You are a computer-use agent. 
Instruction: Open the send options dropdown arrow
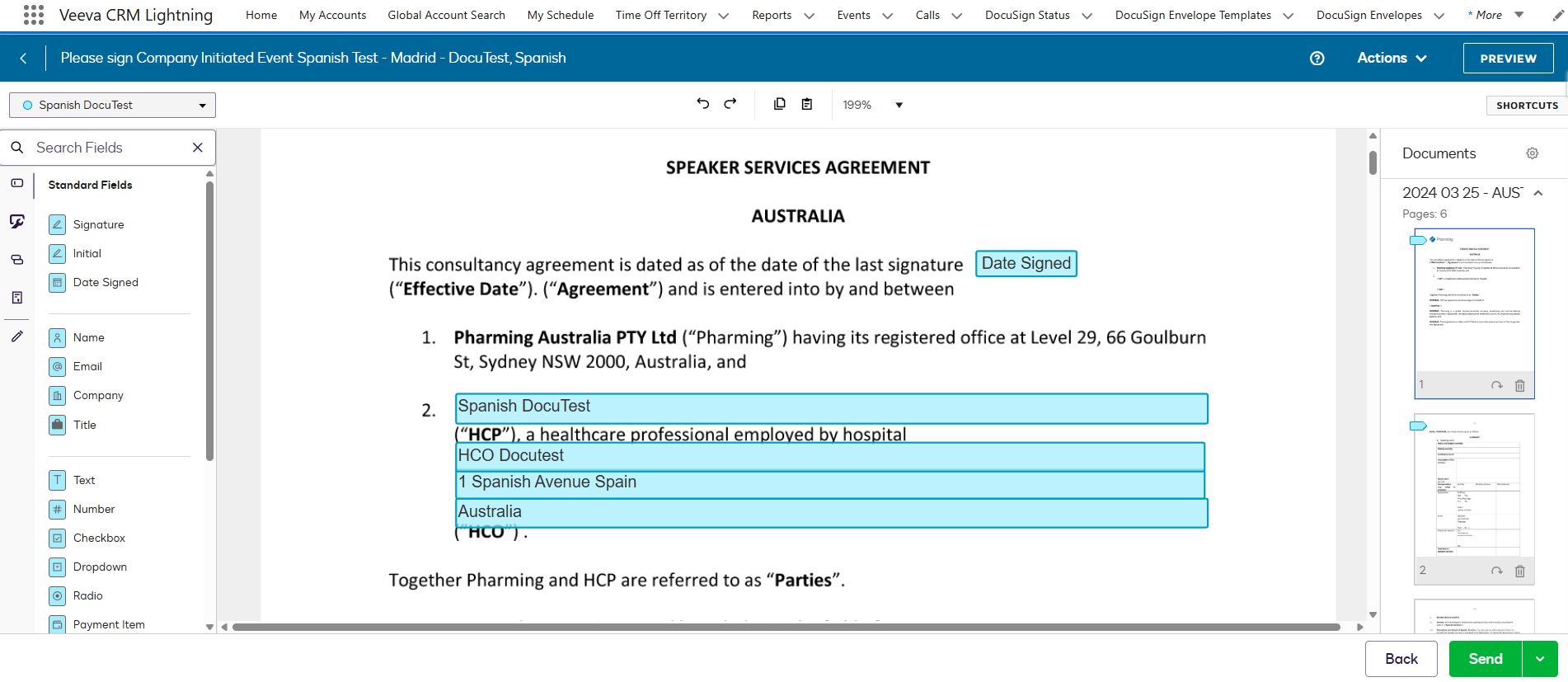click(1540, 659)
